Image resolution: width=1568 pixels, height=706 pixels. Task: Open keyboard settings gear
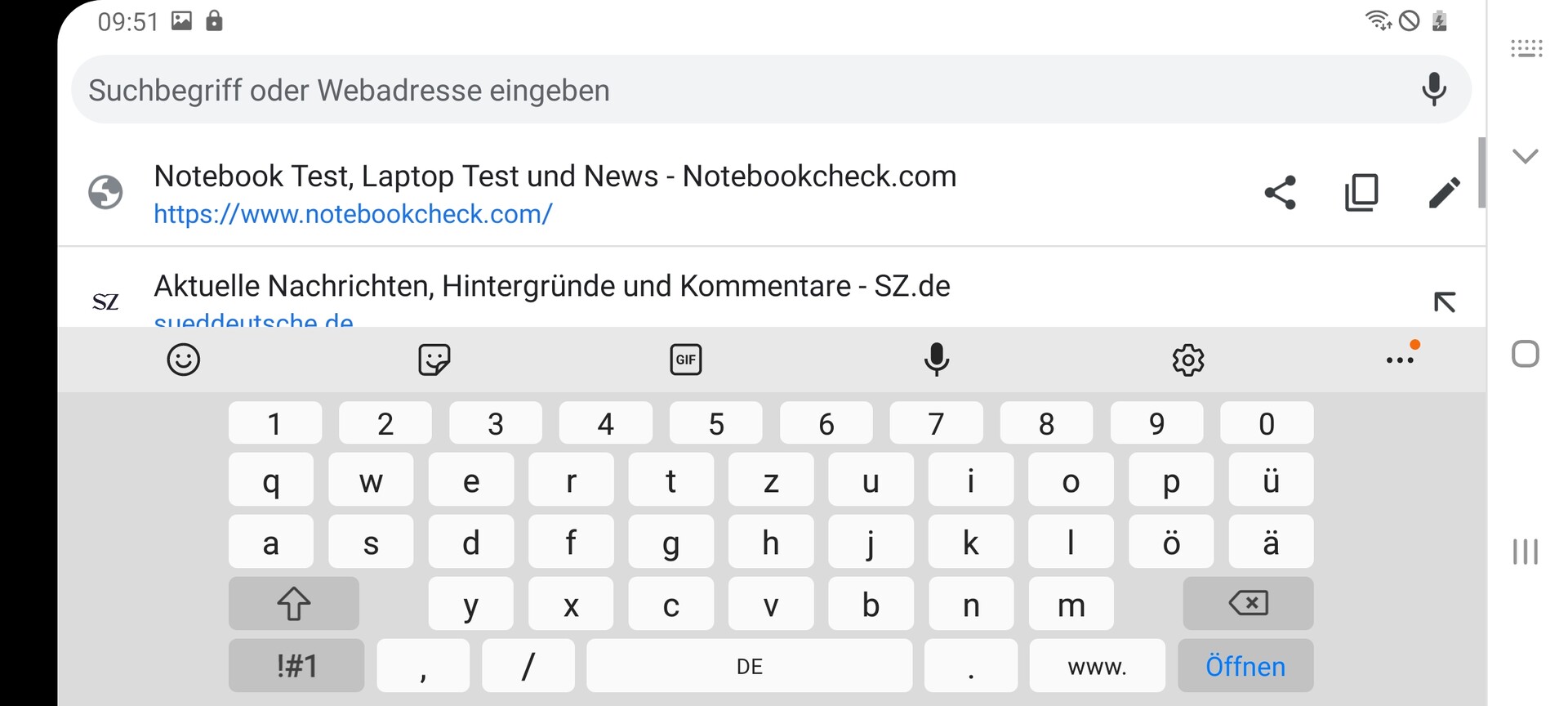tap(1187, 360)
